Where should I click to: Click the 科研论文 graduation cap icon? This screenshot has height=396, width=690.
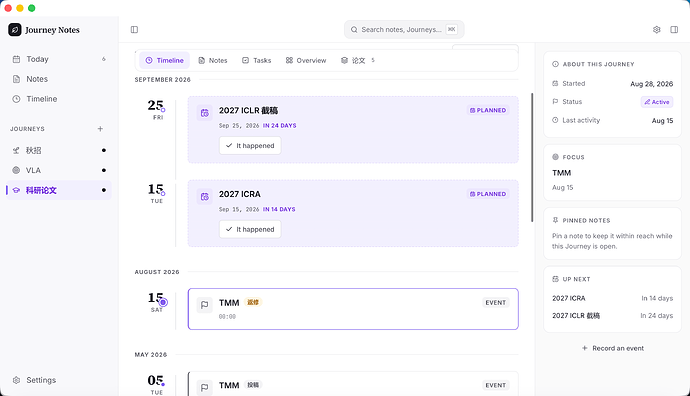pos(16,190)
